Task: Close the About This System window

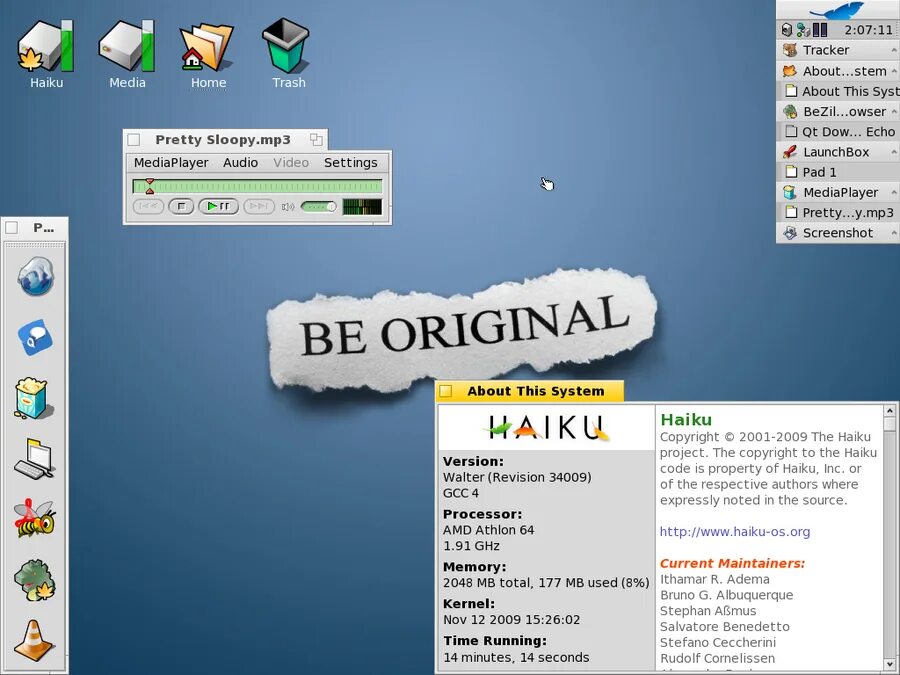Action: pos(445,391)
